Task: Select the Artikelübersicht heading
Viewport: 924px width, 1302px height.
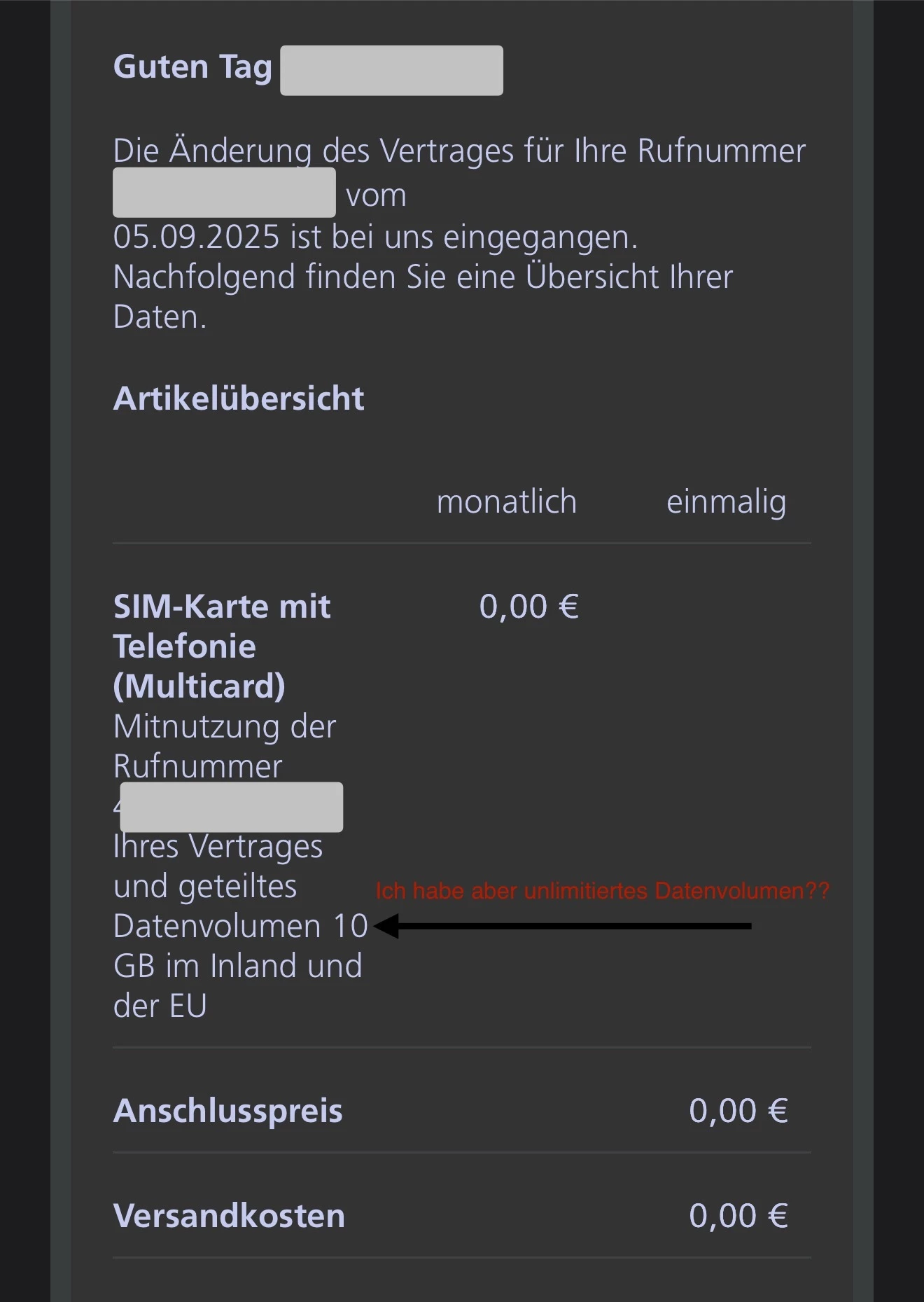Action: point(239,399)
